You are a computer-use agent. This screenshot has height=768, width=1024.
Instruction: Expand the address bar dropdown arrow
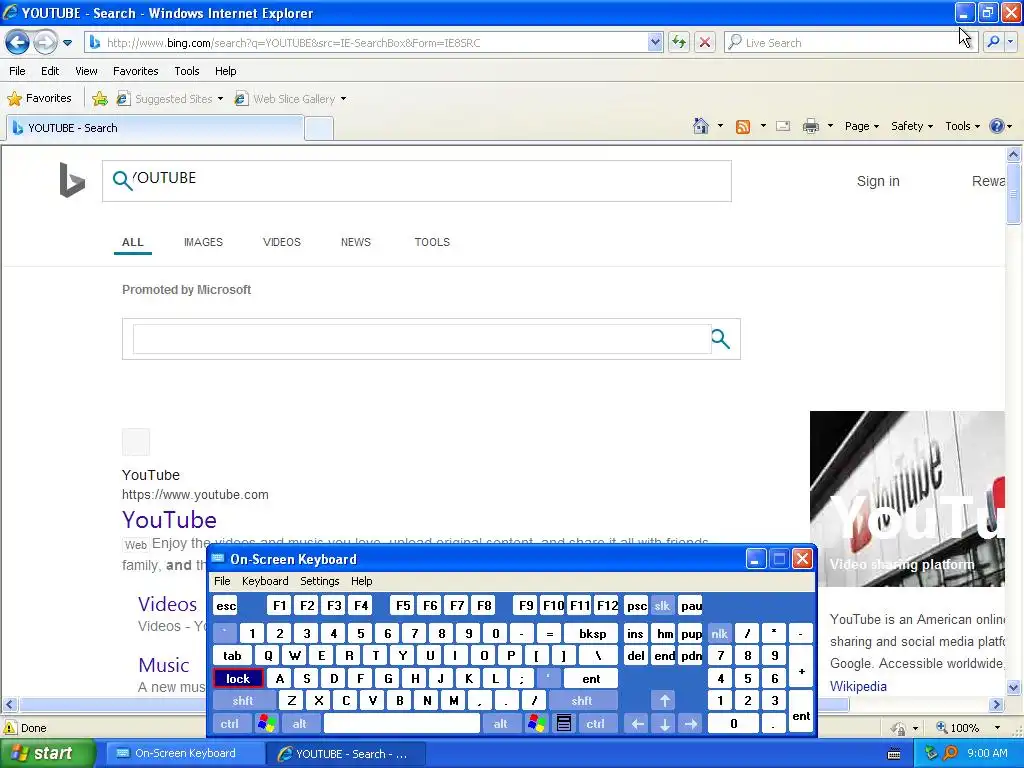(x=655, y=42)
